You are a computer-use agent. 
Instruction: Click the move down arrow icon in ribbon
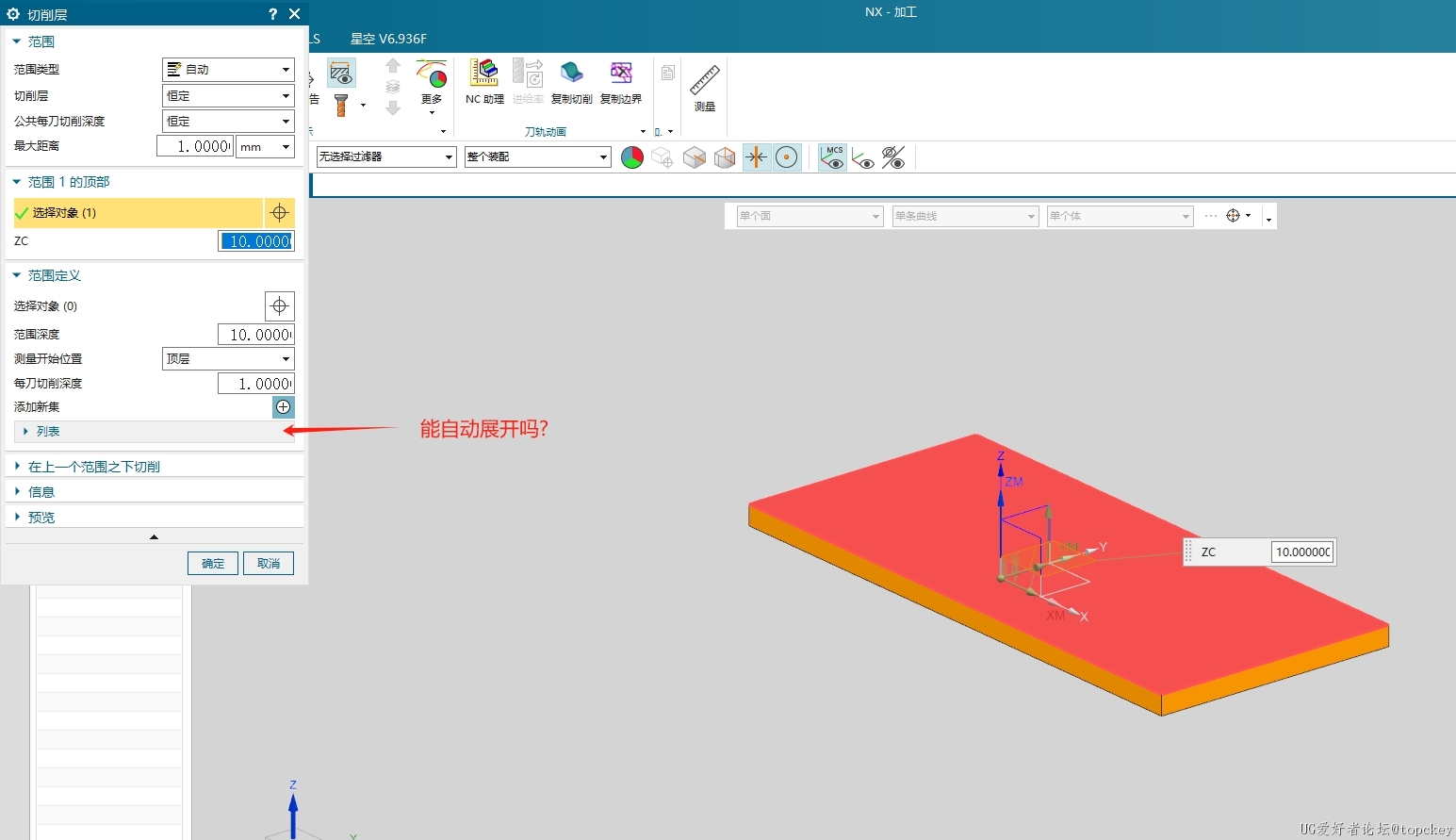pos(393,107)
